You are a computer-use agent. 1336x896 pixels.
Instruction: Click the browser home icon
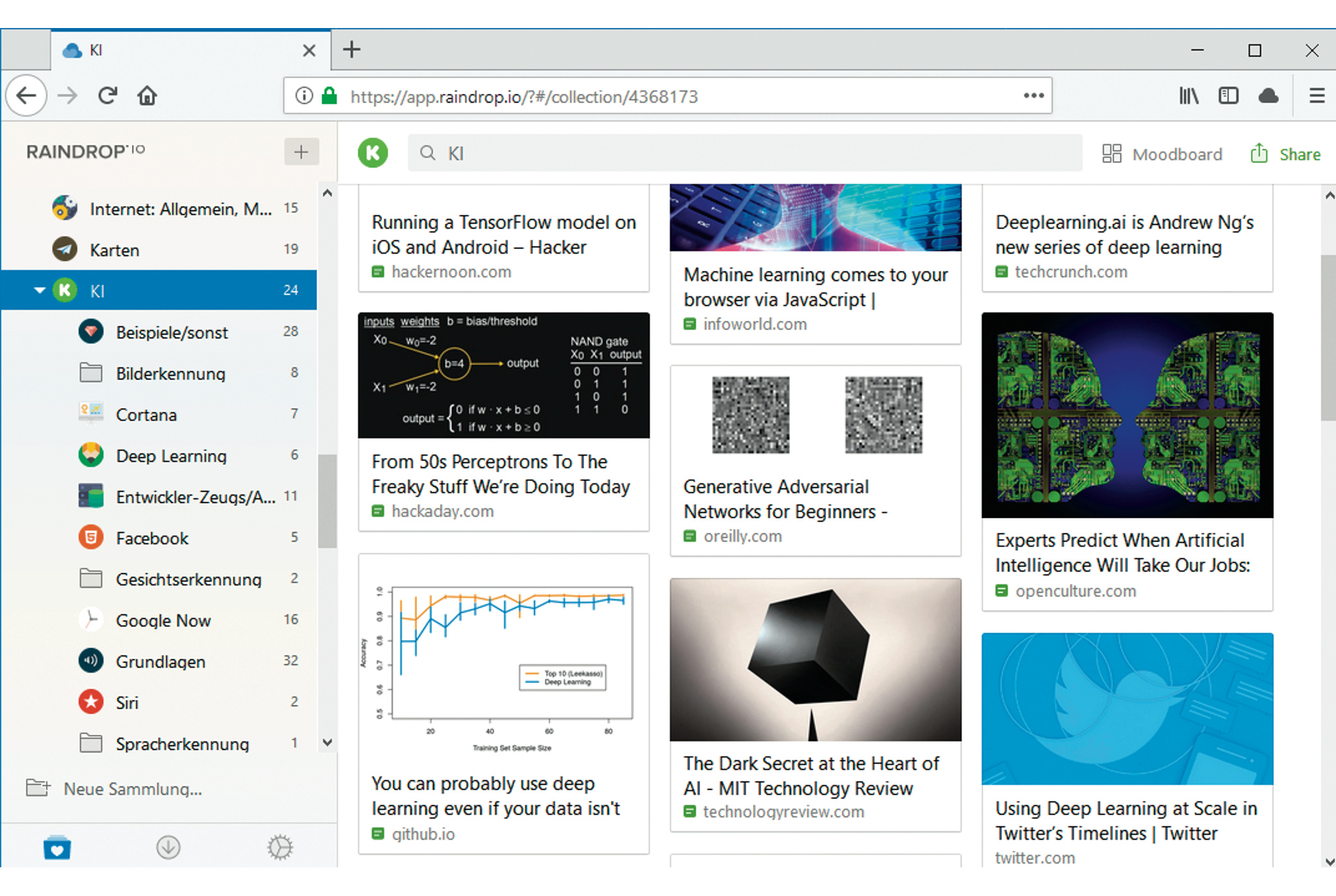coord(147,97)
